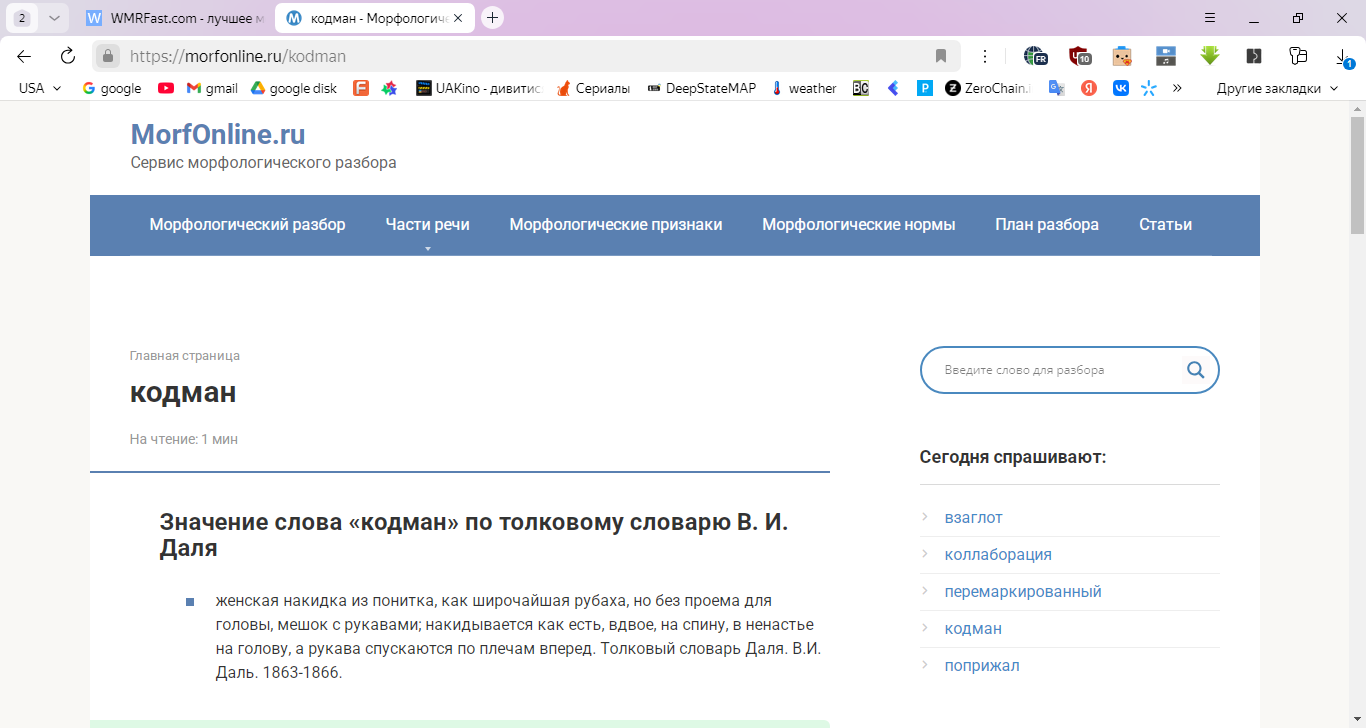Image resolution: width=1366 pixels, height=728 pixels.
Task: Open the word перемаркированный
Action: click(1023, 592)
